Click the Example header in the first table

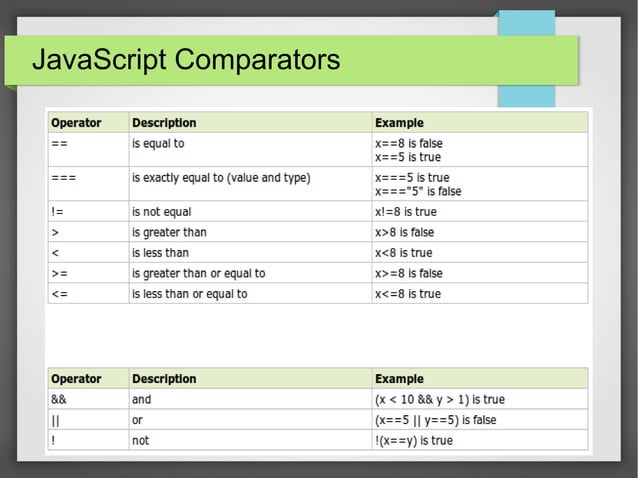(399, 123)
